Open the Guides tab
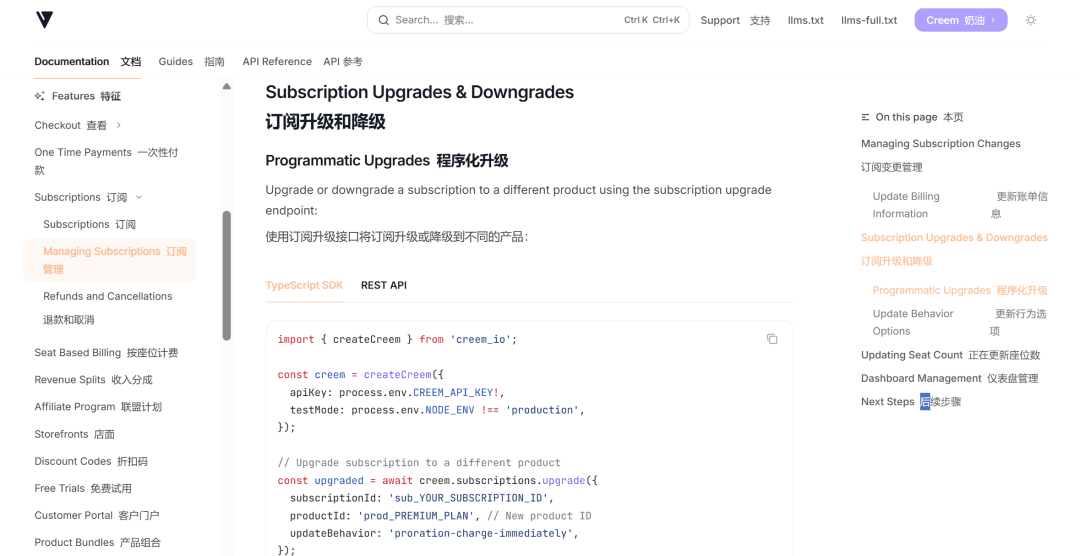 (175, 61)
